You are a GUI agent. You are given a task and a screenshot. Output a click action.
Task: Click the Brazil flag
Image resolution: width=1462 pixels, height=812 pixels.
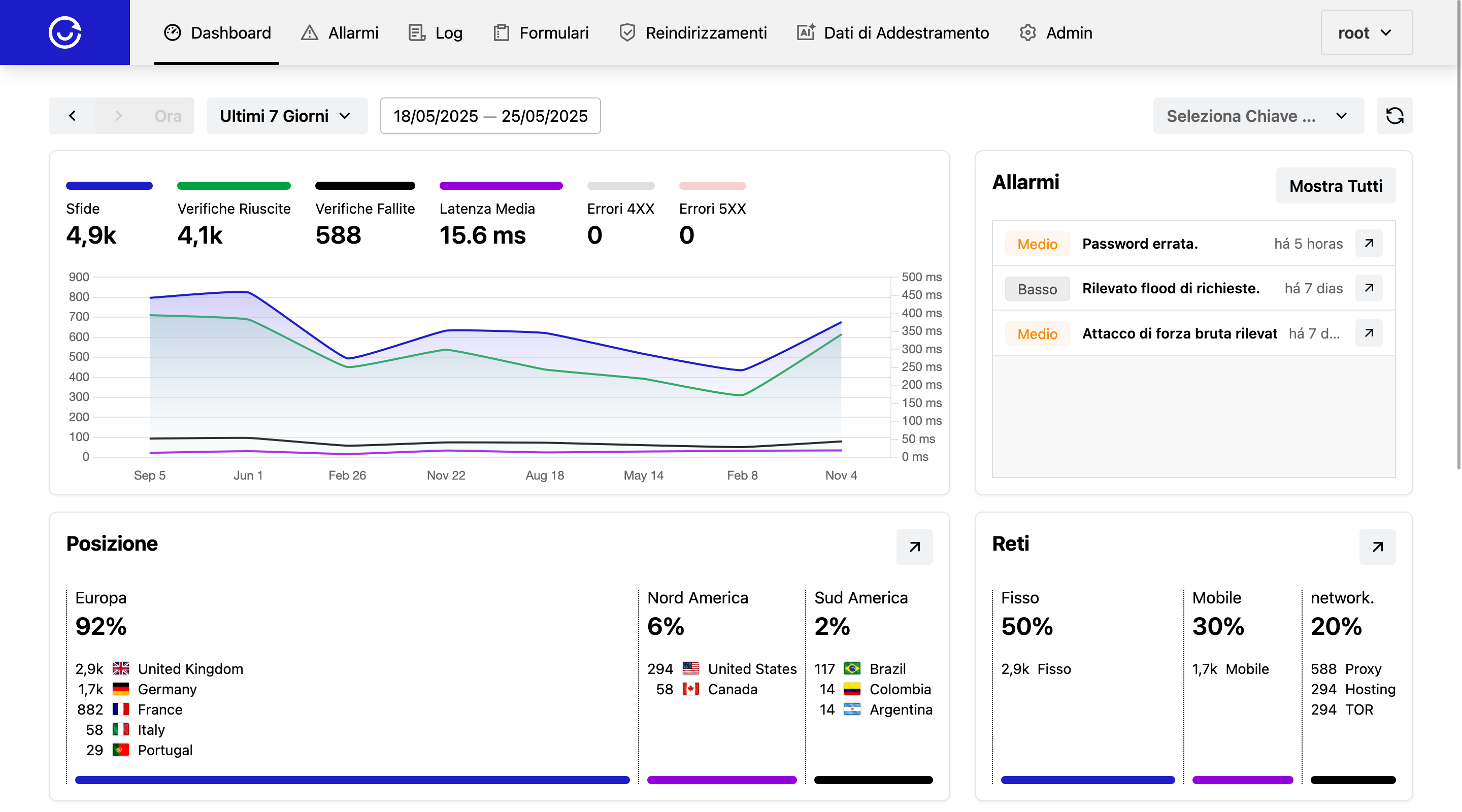click(852, 669)
